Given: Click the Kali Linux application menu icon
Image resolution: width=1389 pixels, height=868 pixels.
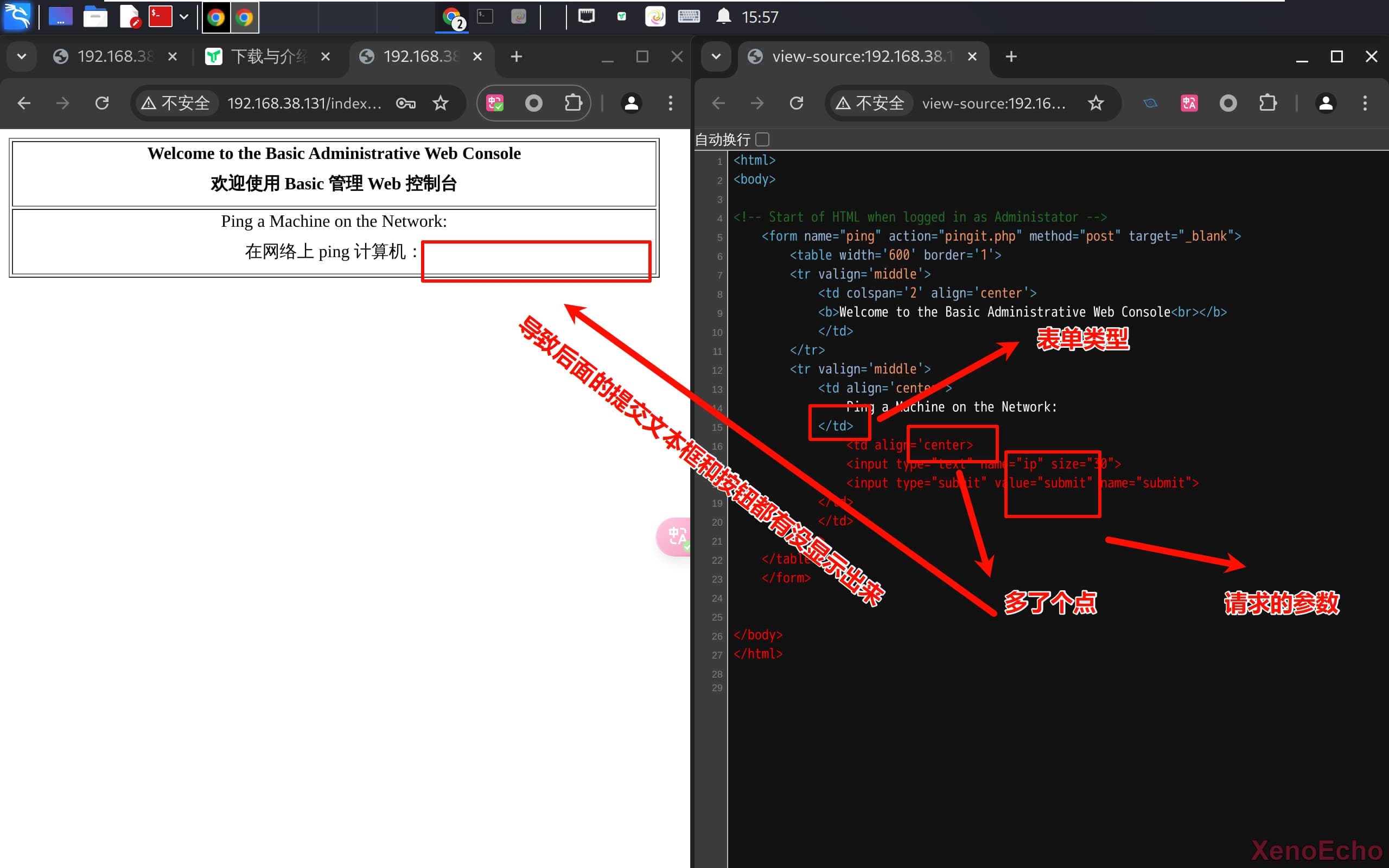Looking at the screenshot, I should click(x=17, y=16).
